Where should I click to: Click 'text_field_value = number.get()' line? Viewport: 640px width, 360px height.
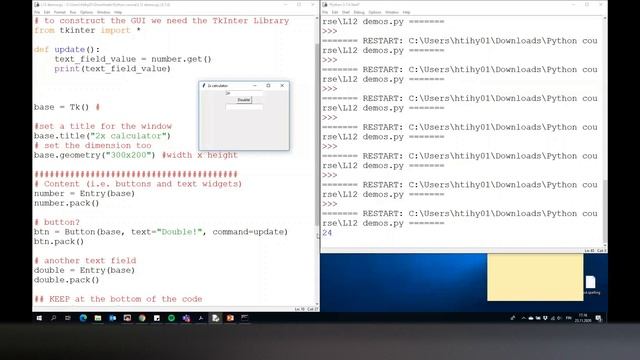[x=133, y=59]
